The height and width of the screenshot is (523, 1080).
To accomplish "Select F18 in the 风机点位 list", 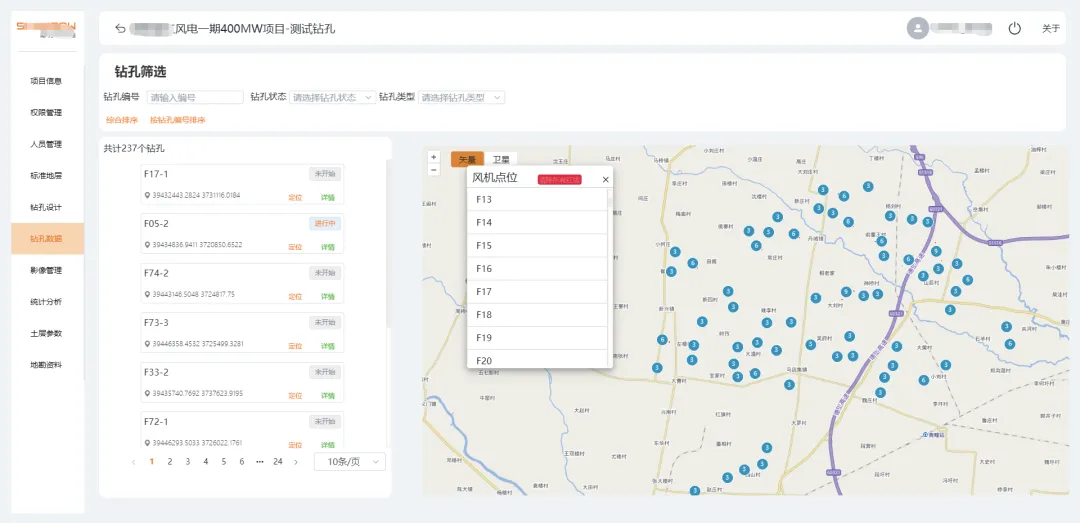I will click(537, 315).
